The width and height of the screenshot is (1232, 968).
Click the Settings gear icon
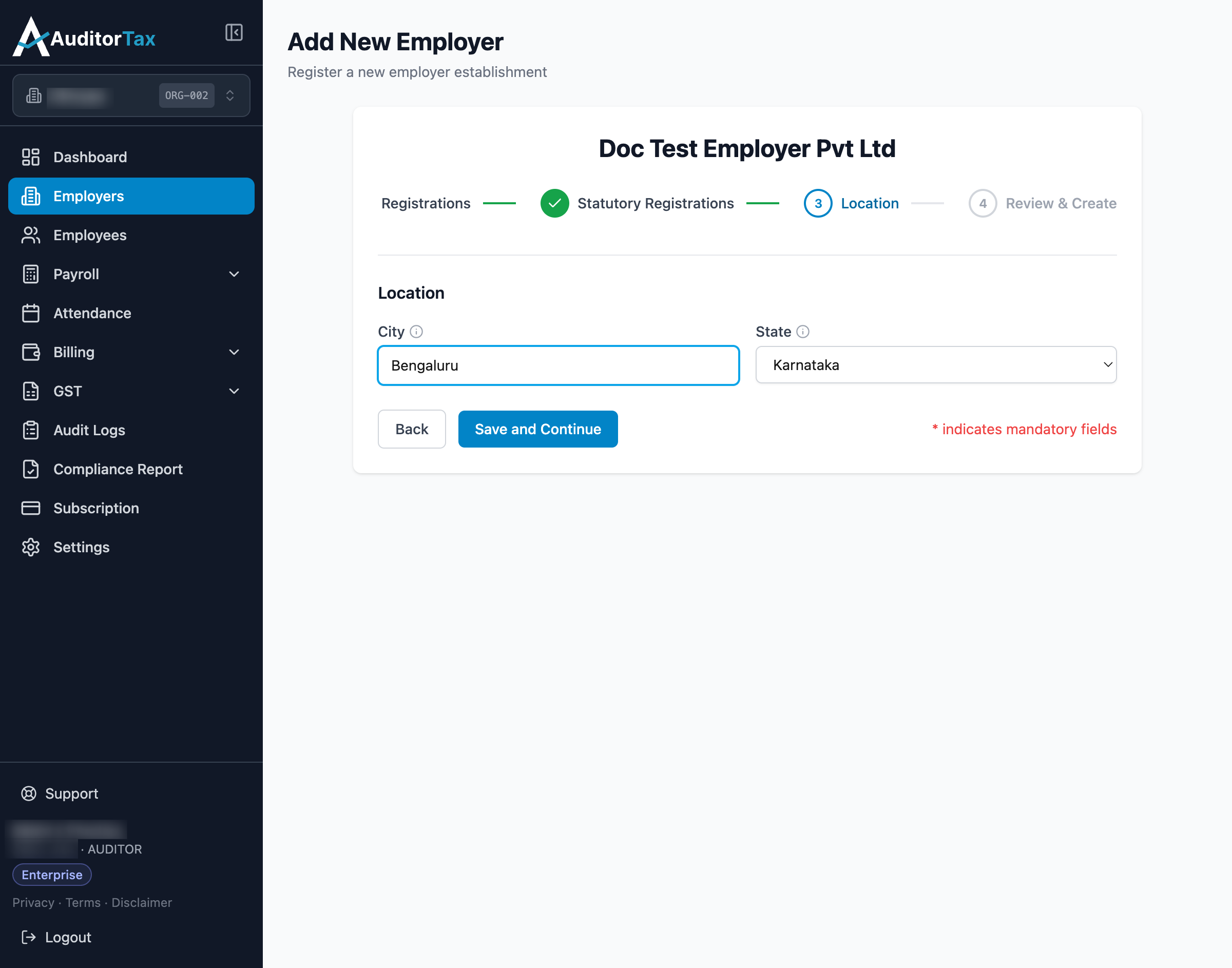(31, 547)
